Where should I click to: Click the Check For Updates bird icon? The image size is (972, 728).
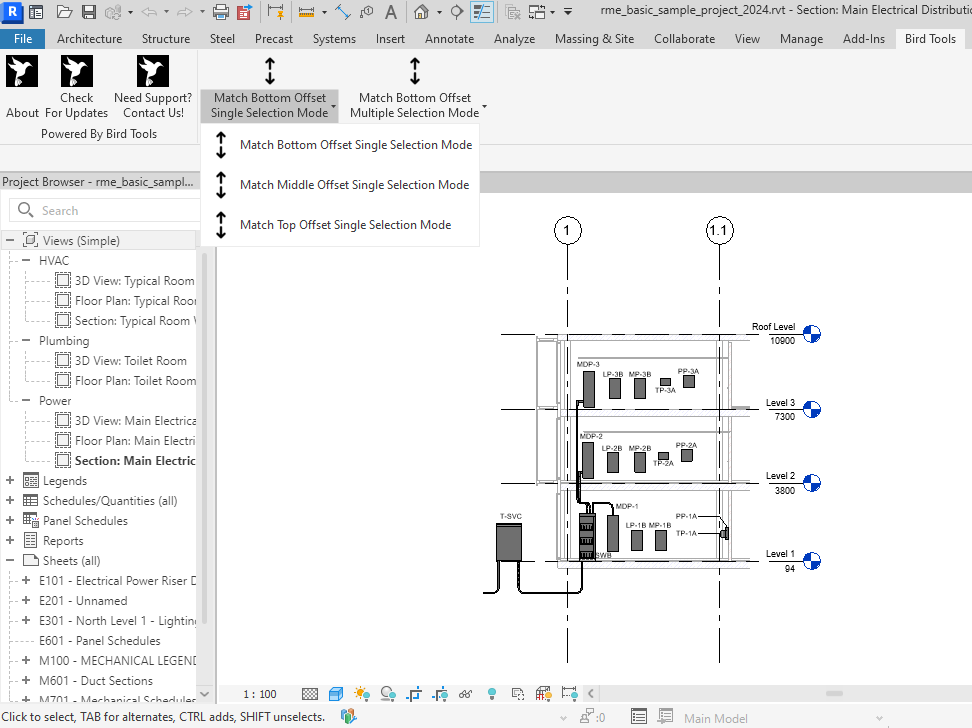coord(76,71)
